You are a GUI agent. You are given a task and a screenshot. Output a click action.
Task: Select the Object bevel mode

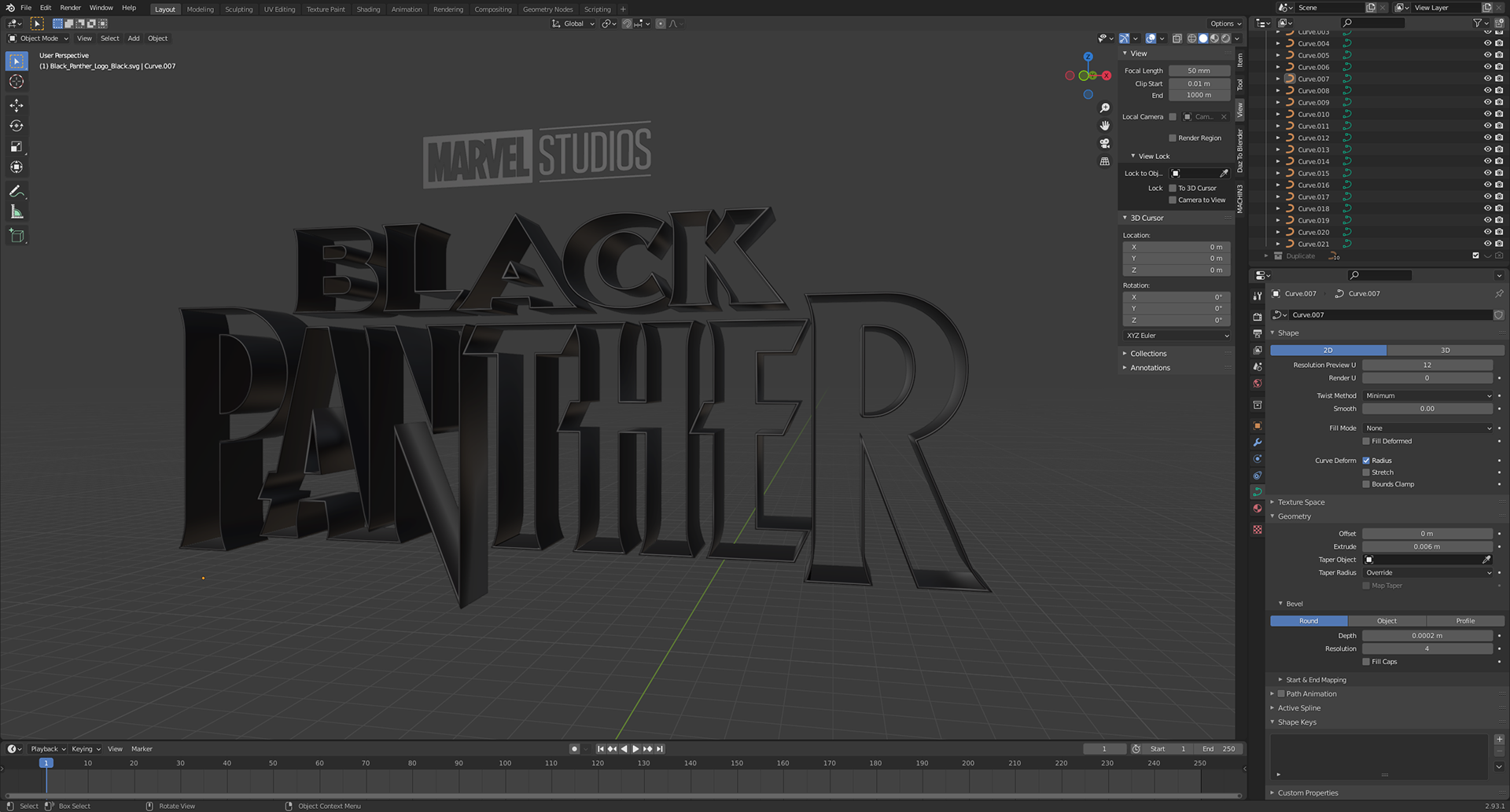[1387, 621]
